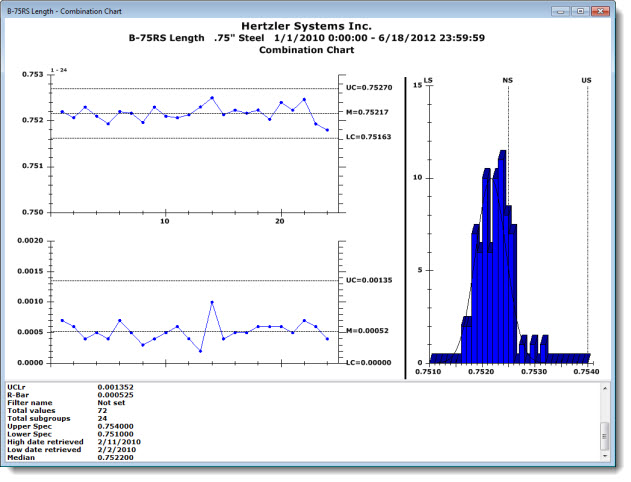The image size is (631, 482).
Task: Click the LS marker above the histogram
Action: [x=429, y=77]
